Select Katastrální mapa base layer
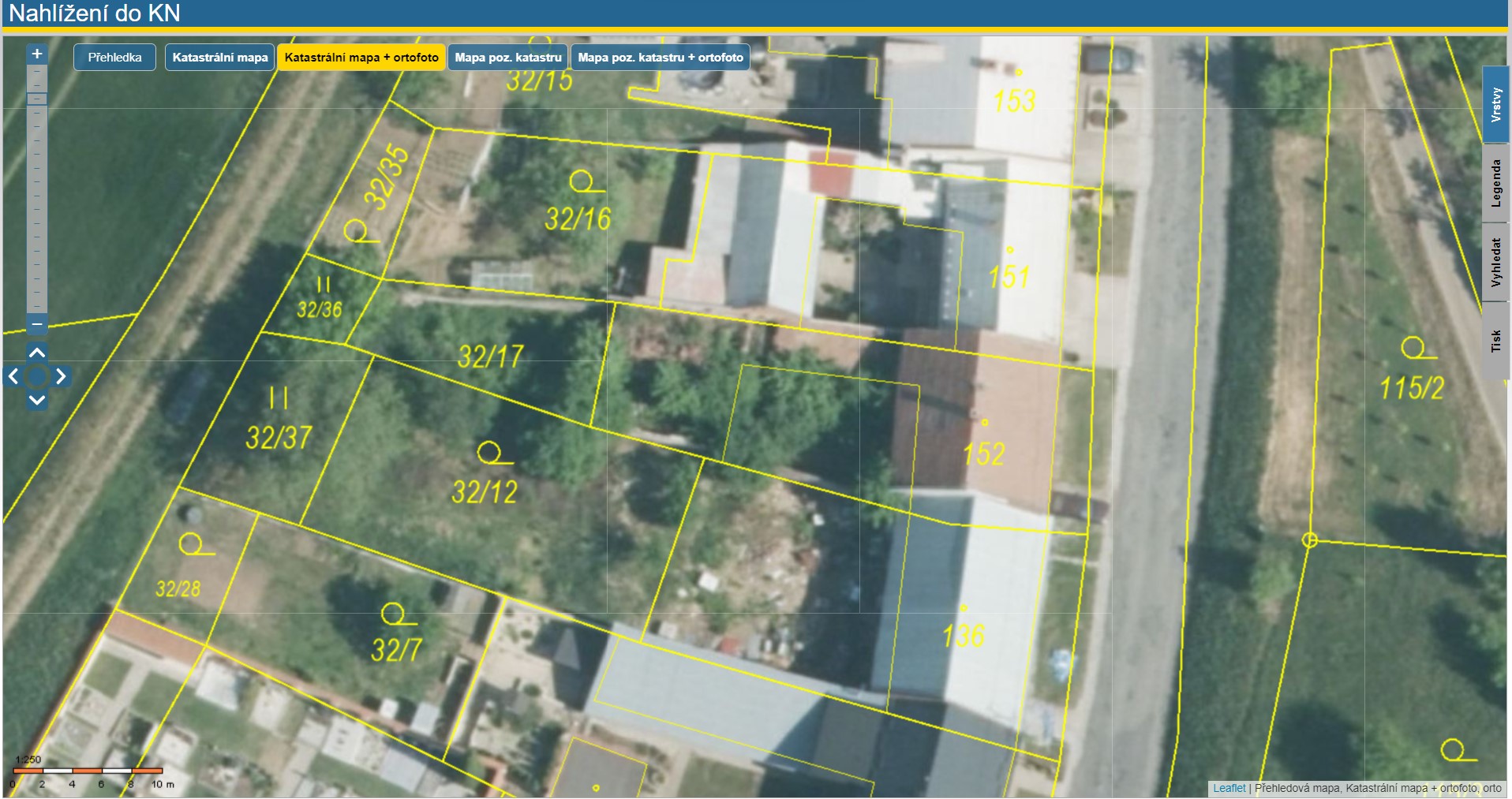Viewport: 1512px width, 799px height. tap(220, 58)
